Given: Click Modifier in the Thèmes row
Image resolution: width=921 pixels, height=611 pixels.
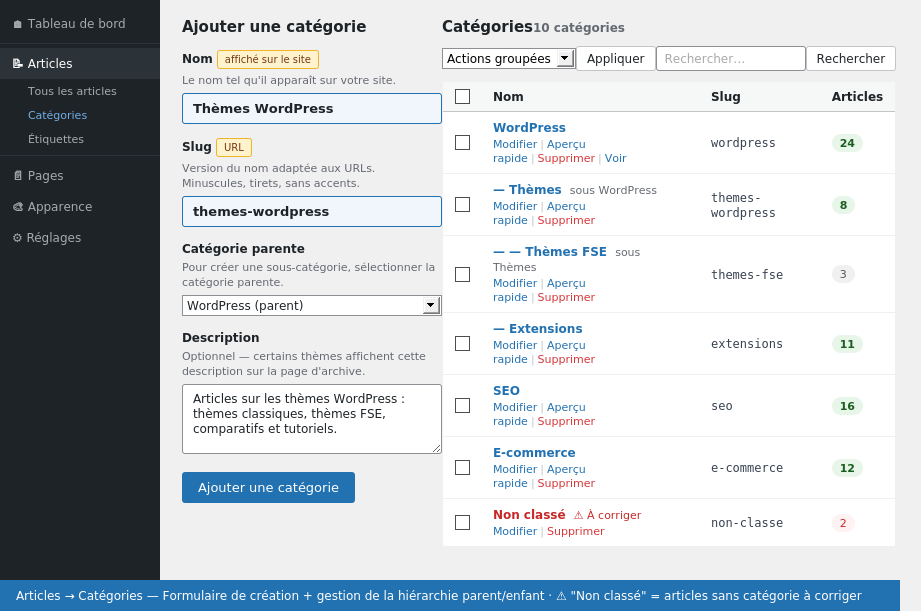Looking at the screenshot, I should (x=515, y=206).
